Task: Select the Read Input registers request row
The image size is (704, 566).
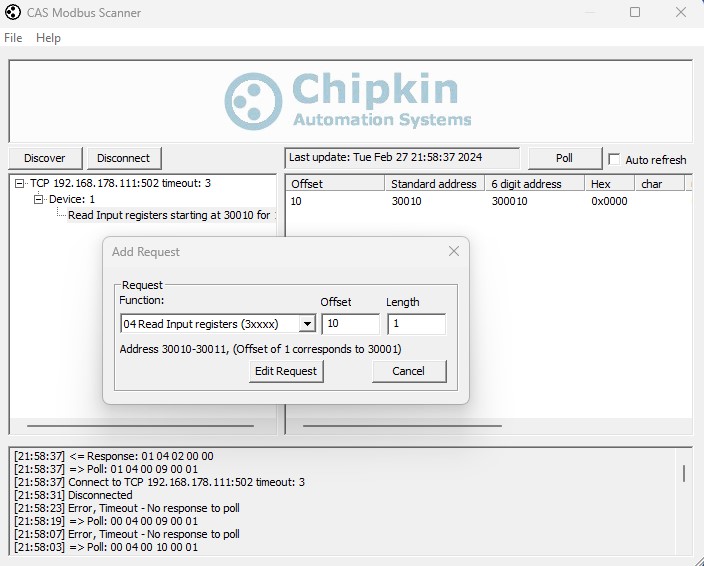Action: pos(171,215)
